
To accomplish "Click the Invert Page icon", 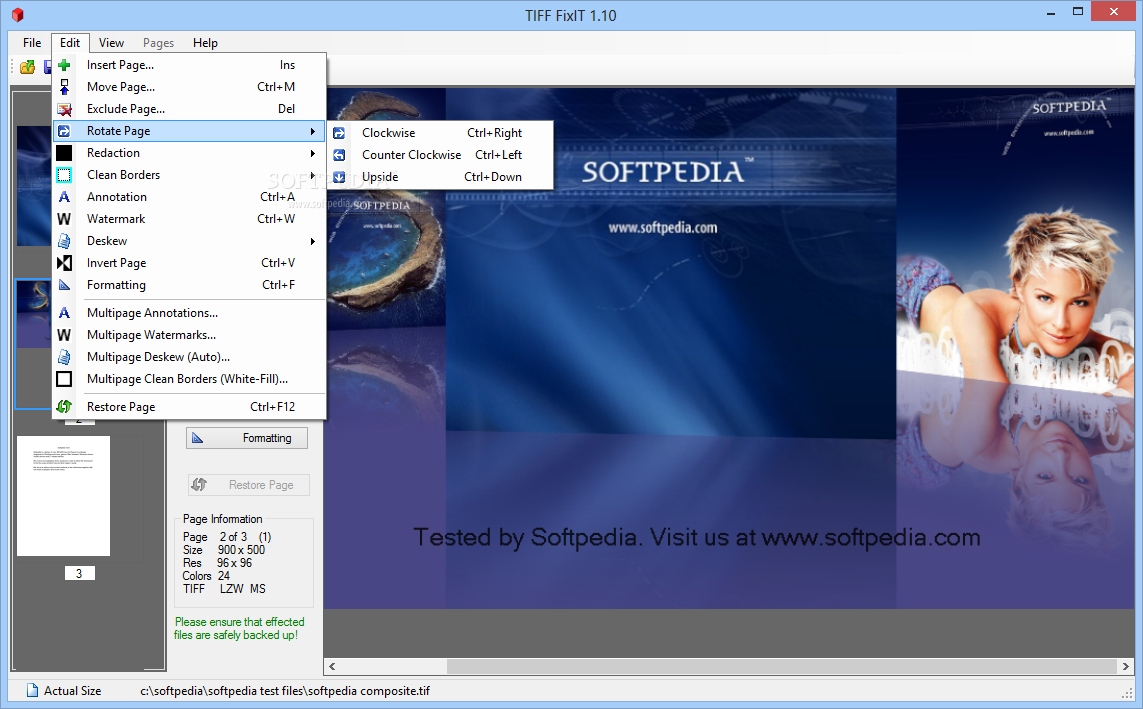I will [64, 263].
